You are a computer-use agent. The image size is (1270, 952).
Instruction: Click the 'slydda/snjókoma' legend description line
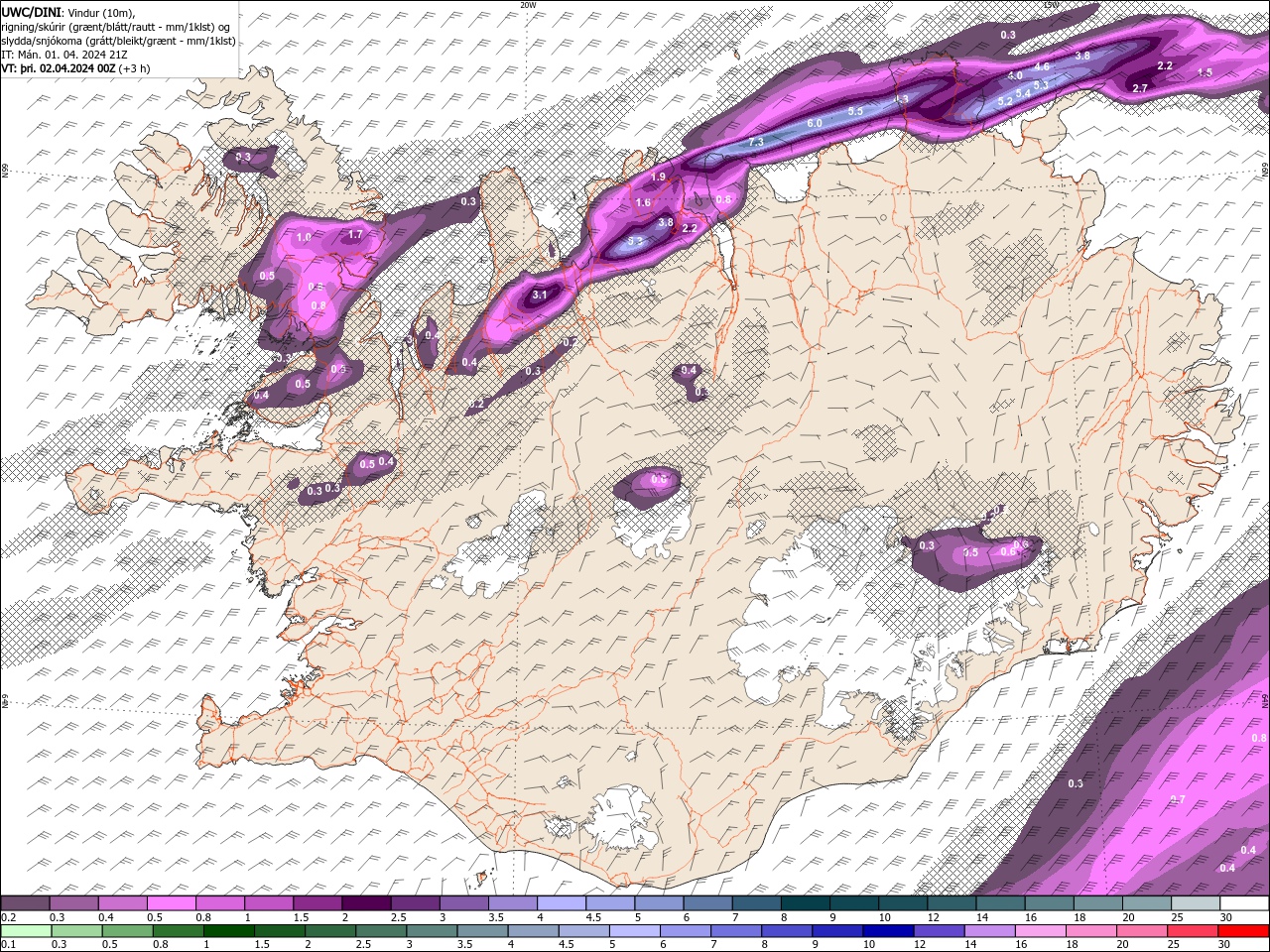118,41
